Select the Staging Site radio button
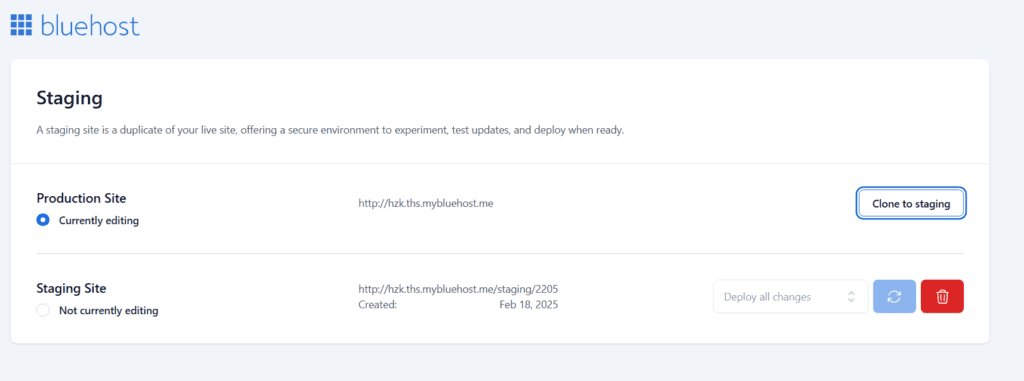This screenshot has height=381, width=1024. (x=43, y=310)
